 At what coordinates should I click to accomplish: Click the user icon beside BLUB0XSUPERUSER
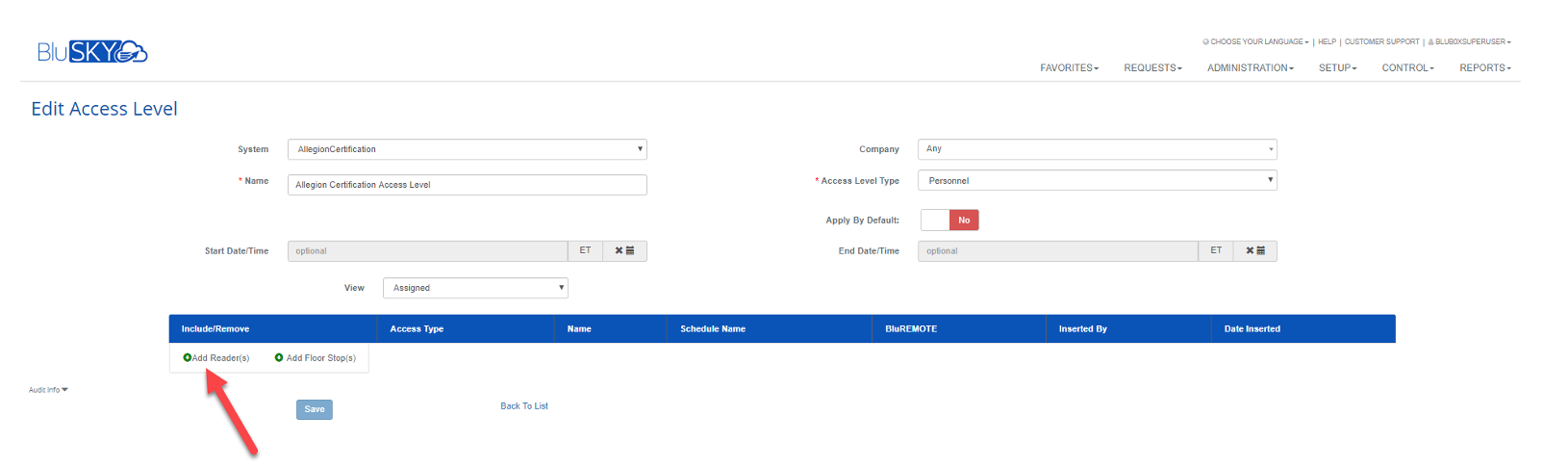click(x=1430, y=41)
